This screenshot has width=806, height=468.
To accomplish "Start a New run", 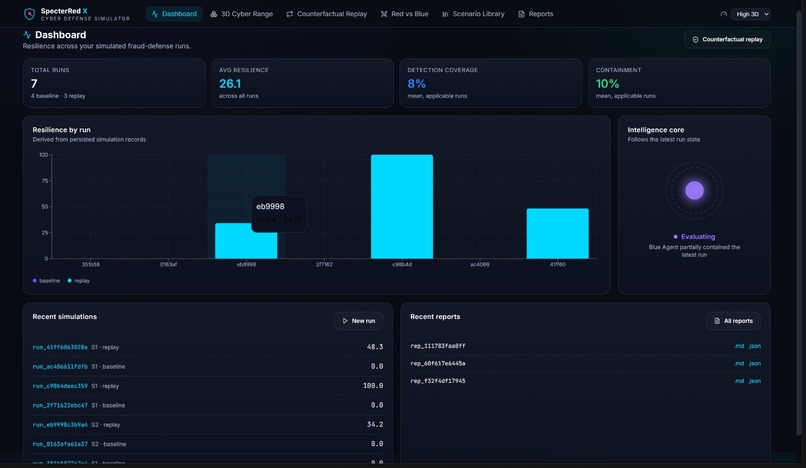I will tap(358, 321).
